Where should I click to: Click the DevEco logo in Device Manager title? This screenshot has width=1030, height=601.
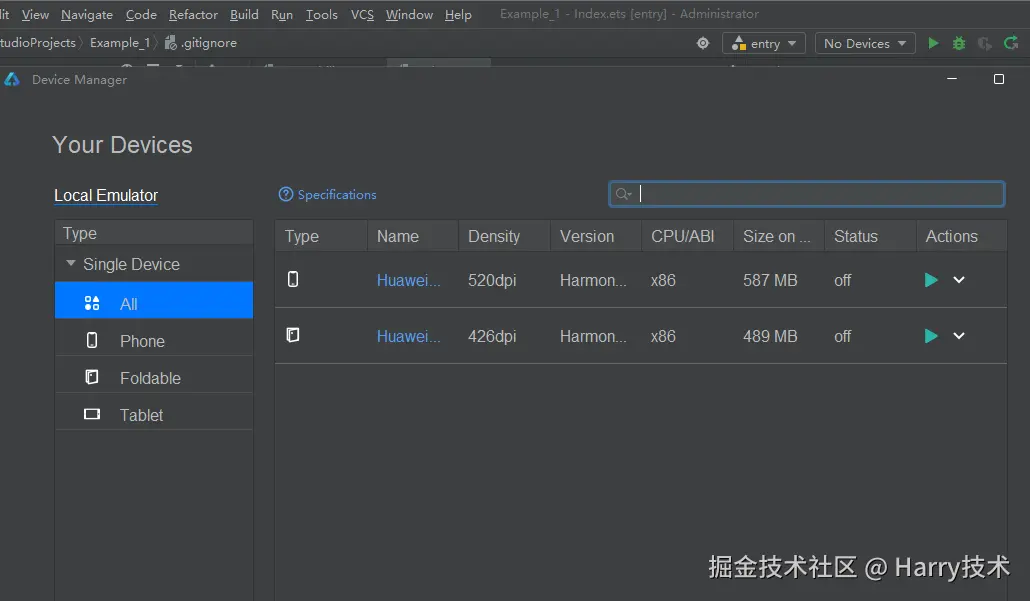point(12,79)
